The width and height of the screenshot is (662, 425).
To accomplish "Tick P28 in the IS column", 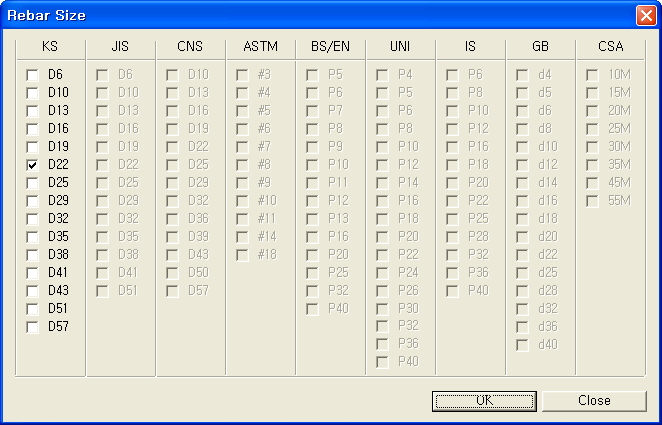I will click(x=452, y=237).
